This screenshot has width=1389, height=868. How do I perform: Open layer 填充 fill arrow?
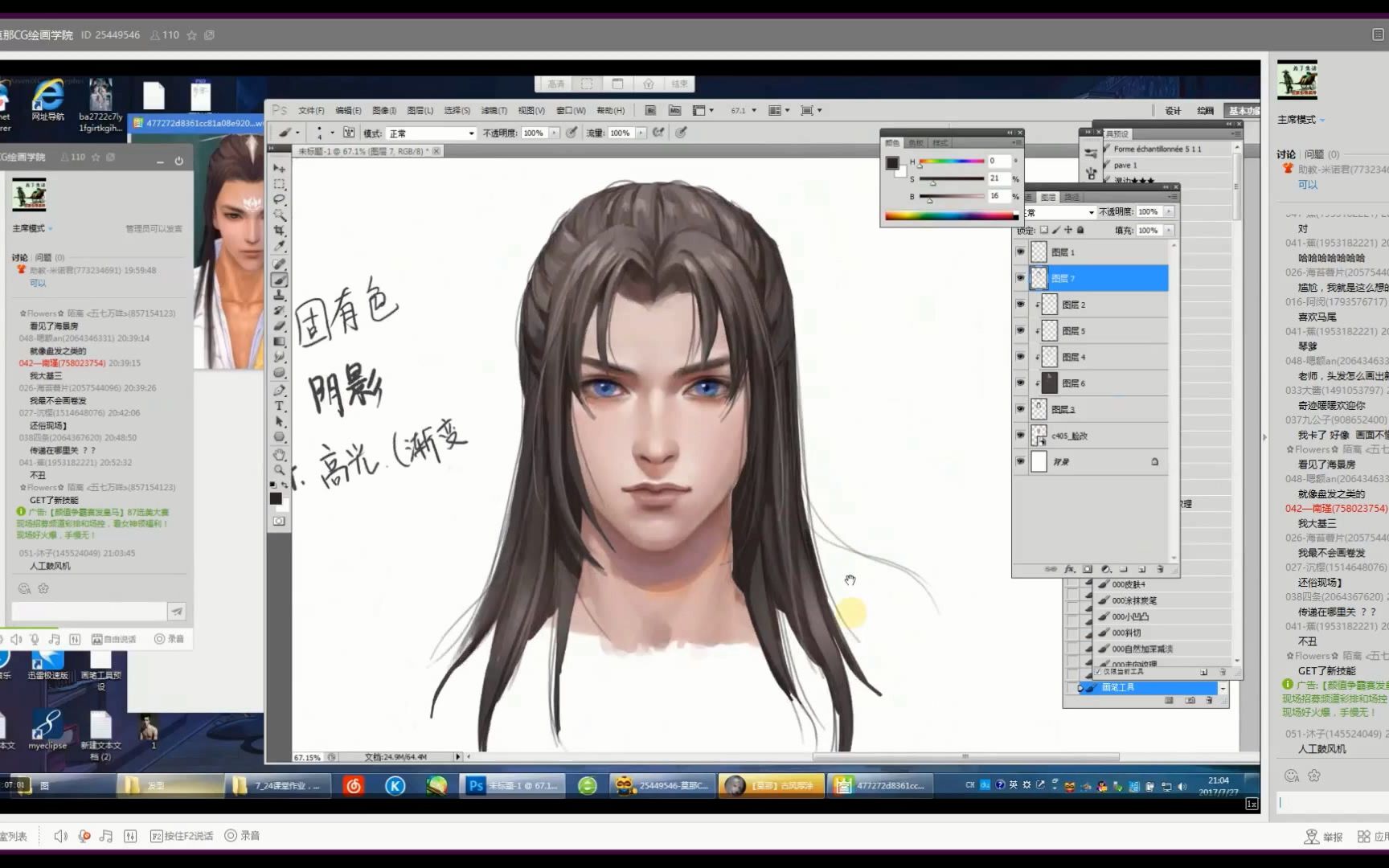(x=1169, y=231)
